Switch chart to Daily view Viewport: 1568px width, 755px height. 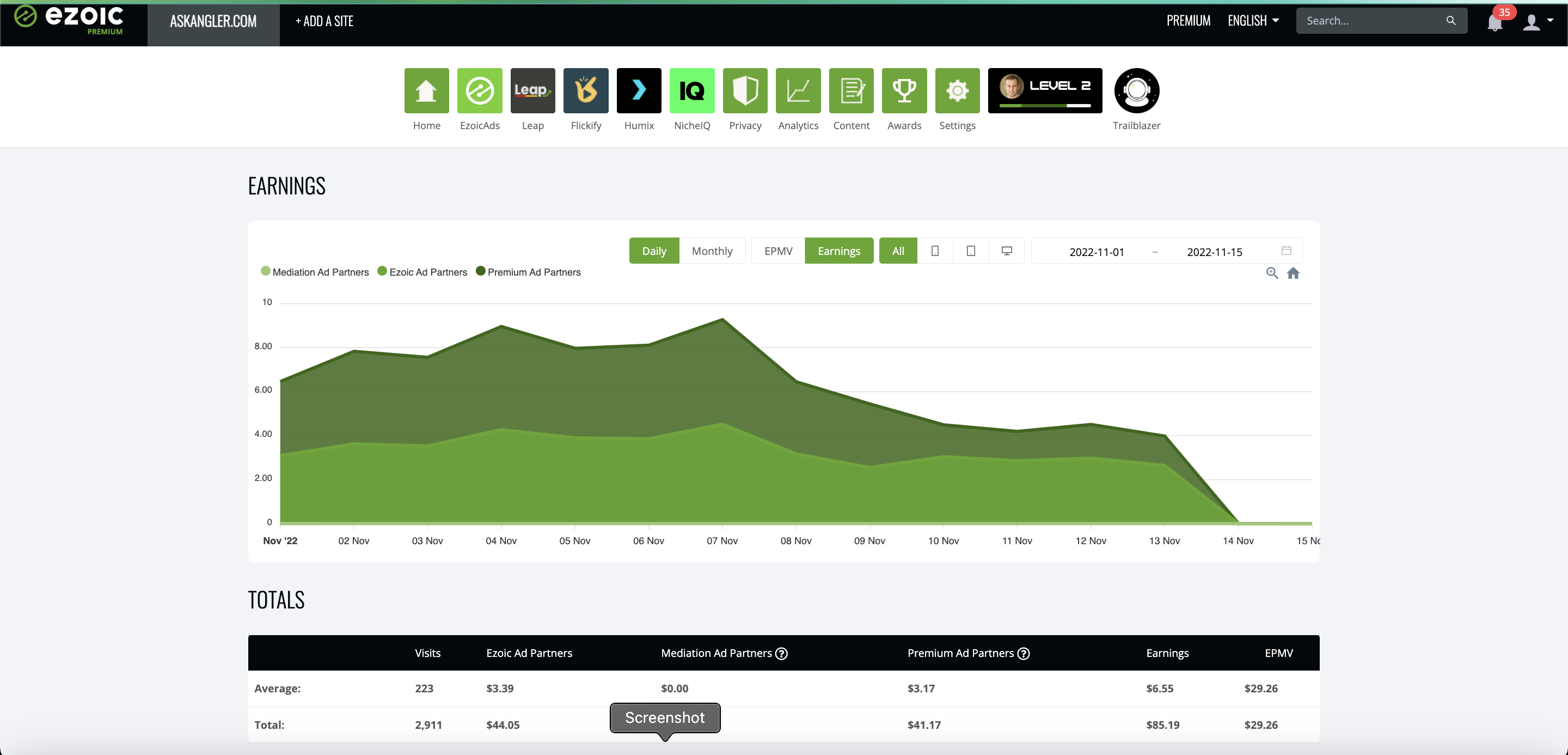click(654, 251)
